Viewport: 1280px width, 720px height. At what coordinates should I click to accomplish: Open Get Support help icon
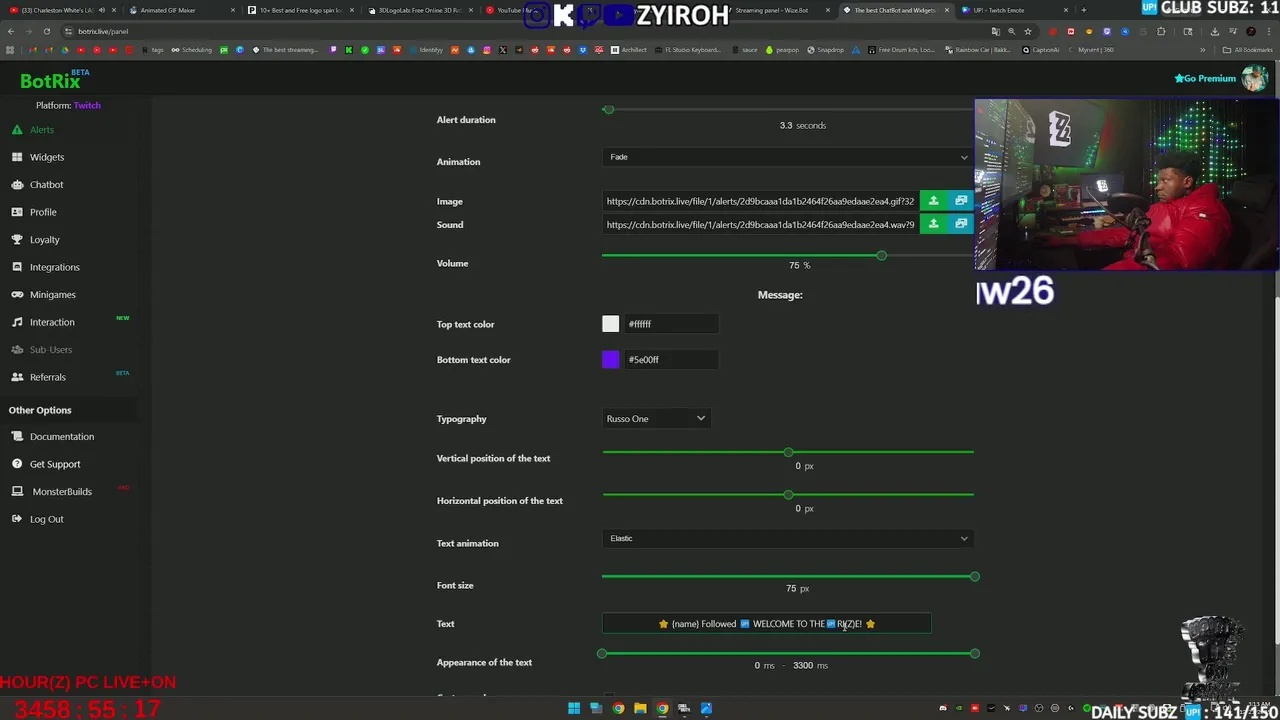17,464
